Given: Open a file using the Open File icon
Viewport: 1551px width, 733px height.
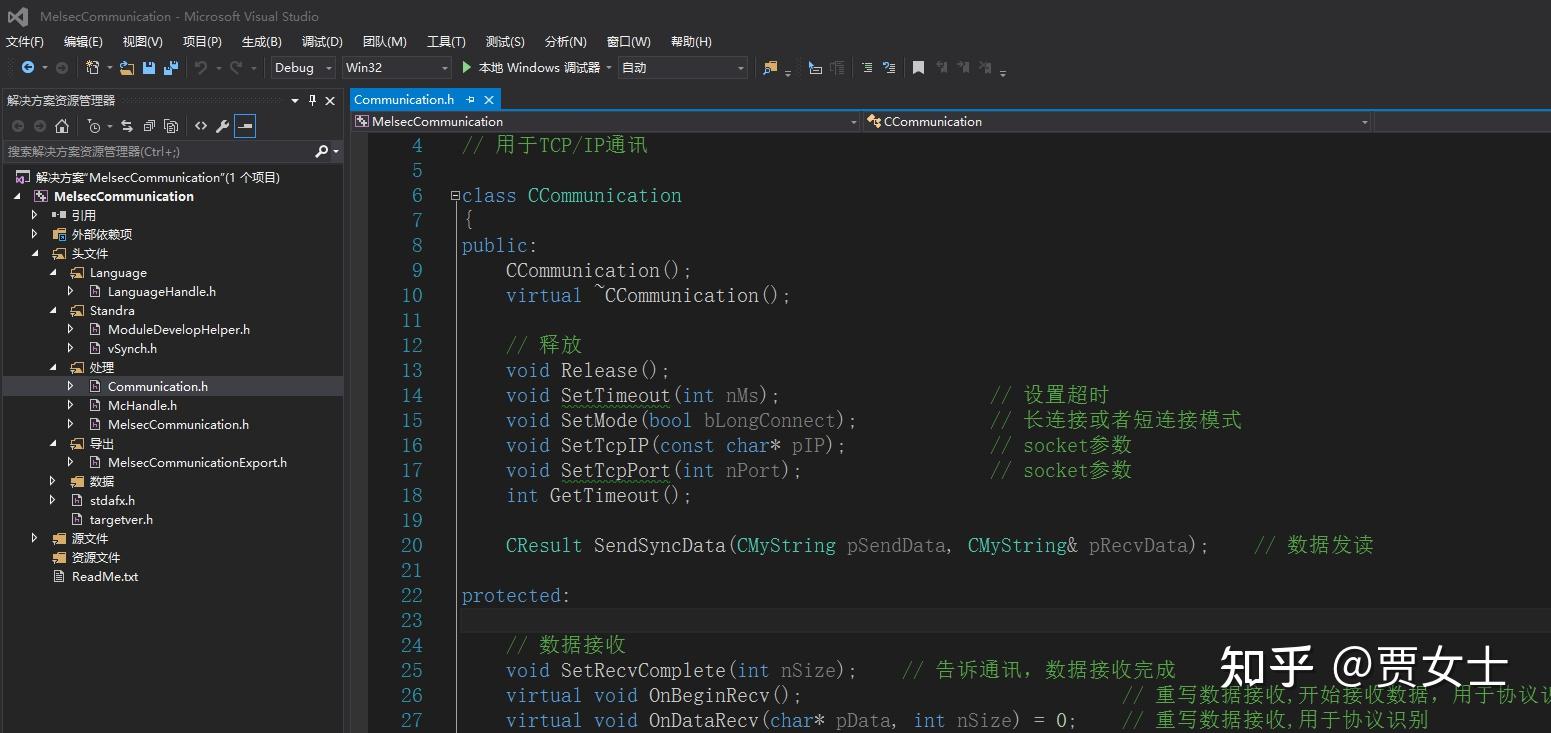Looking at the screenshot, I should click(x=127, y=68).
